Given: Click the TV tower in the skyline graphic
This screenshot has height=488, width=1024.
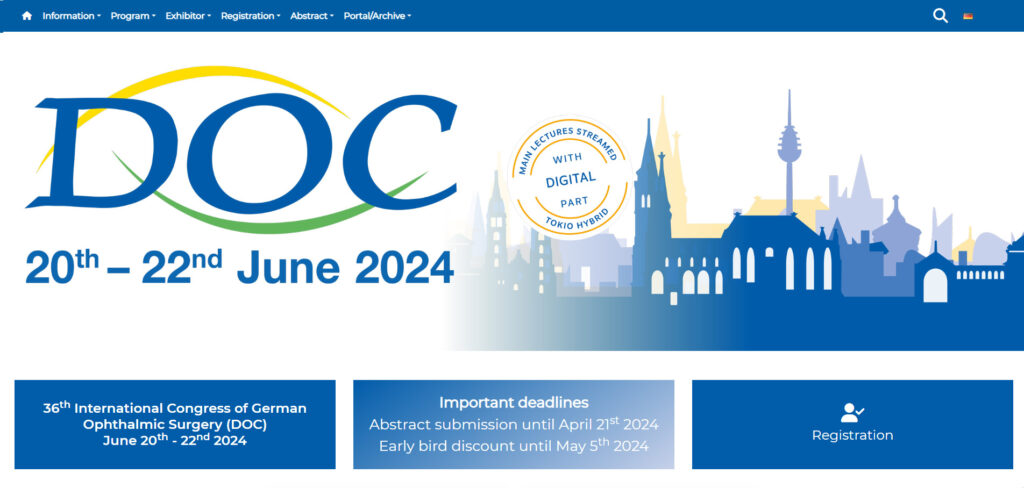Looking at the screenshot, I should (x=788, y=150).
